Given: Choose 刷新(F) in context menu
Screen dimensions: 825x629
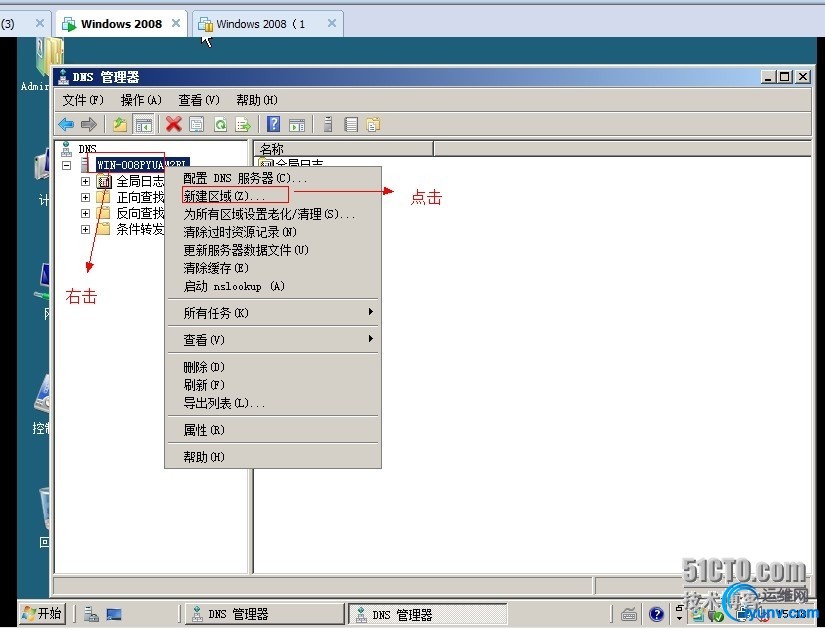Looking at the screenshot, I should click(273, 384).
